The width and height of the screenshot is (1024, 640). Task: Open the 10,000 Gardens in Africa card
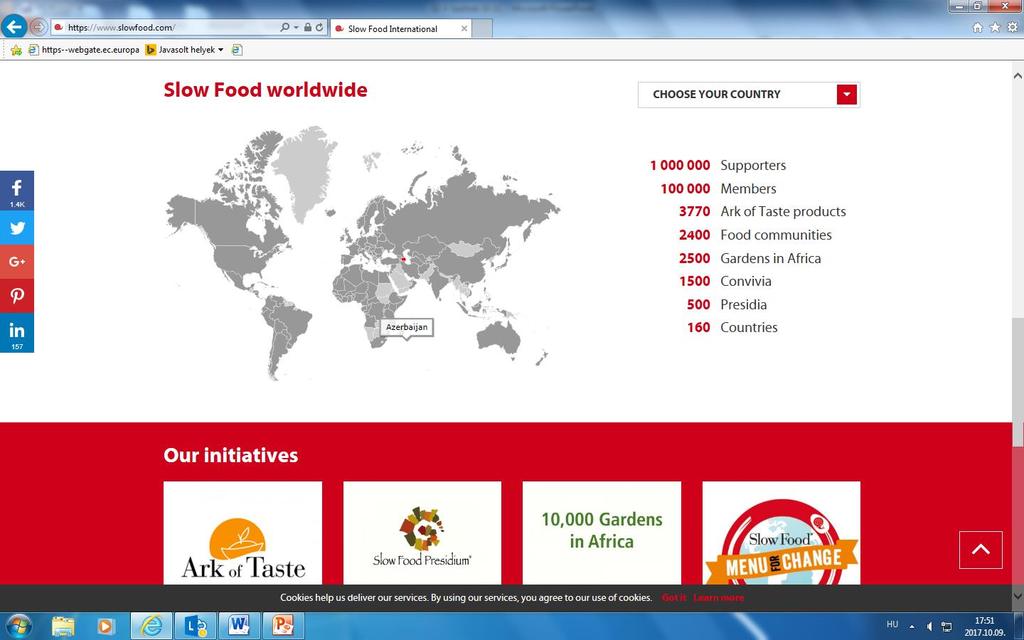click(601, 533)
